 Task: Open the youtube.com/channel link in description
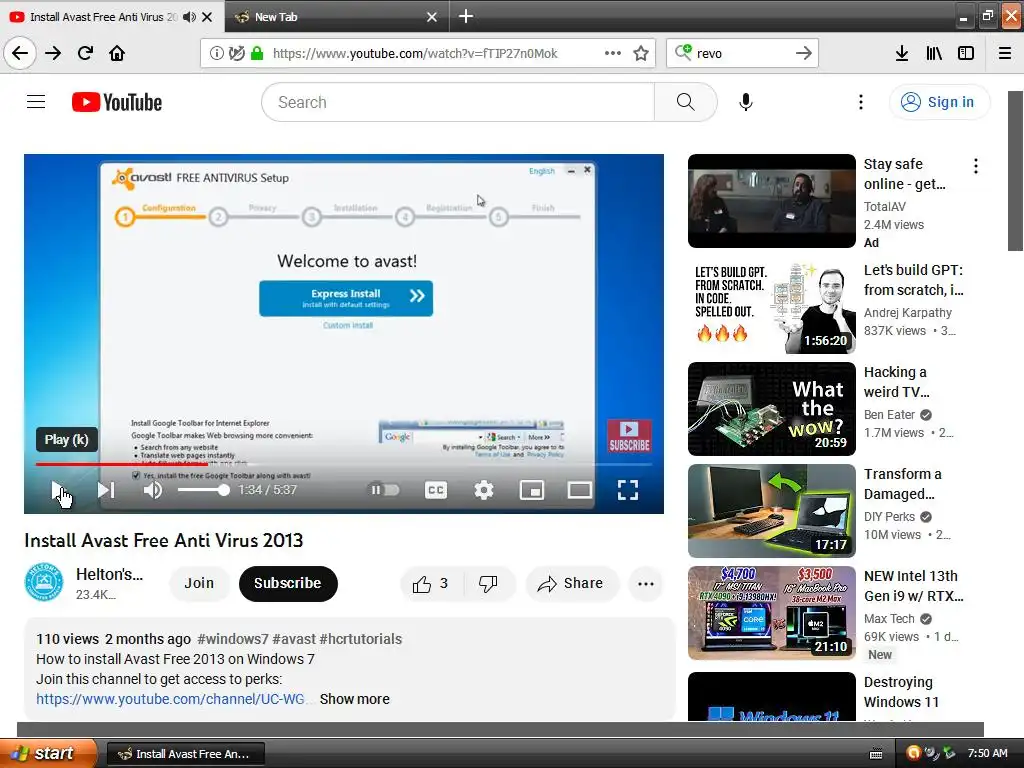[170, 699]
